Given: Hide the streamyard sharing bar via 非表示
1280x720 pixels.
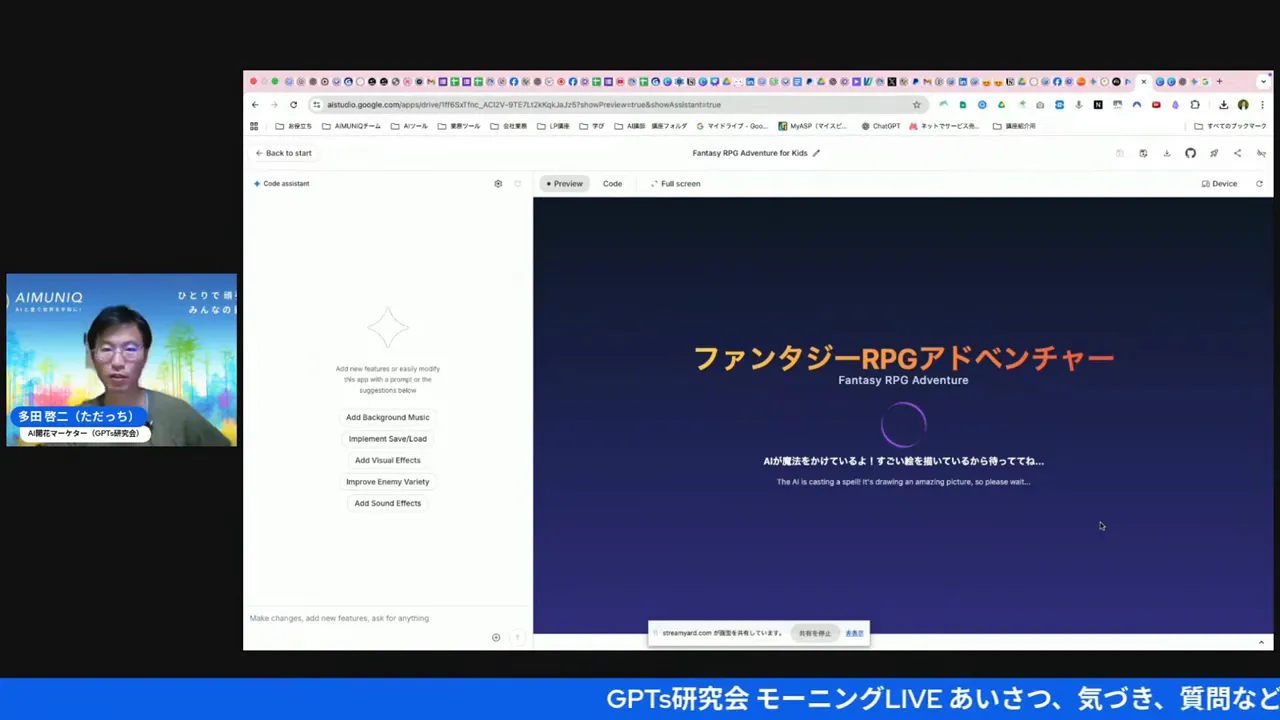Looking at the screenshot, I should tap(854, 633).
